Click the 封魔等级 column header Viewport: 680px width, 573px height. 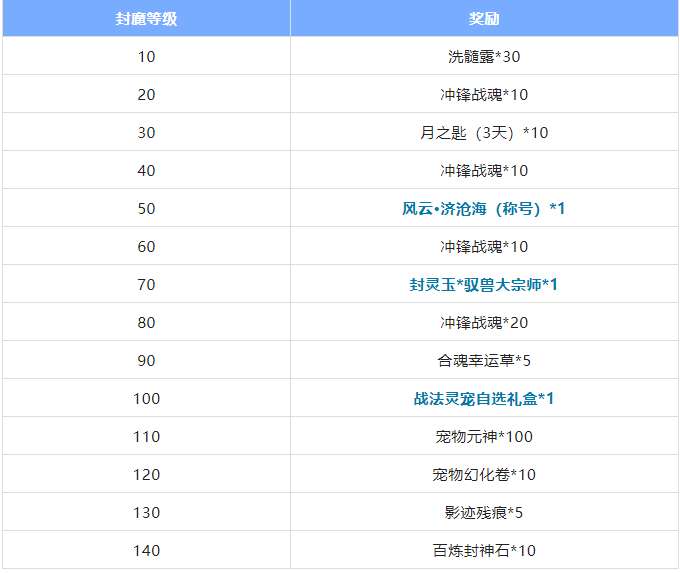146,19
